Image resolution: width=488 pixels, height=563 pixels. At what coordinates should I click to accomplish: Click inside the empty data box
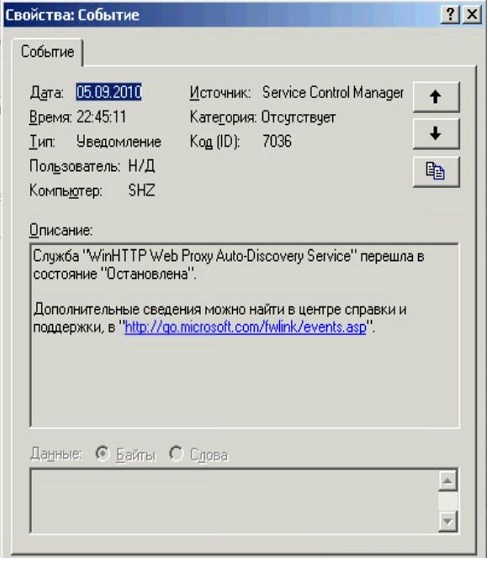233,501
